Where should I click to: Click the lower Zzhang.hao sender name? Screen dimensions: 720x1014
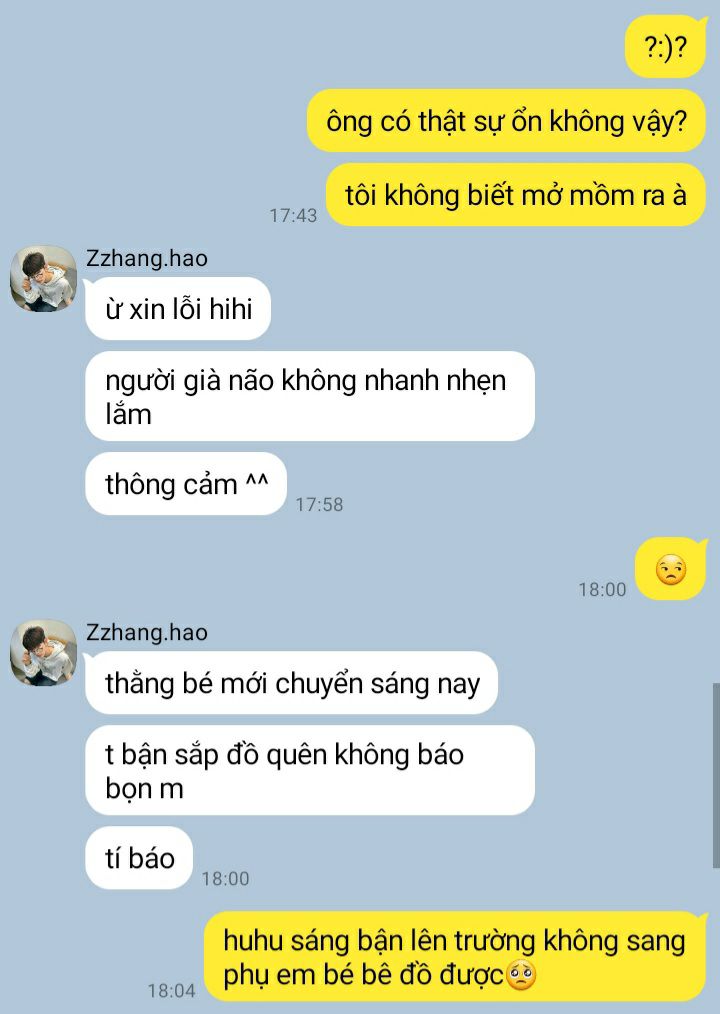147,632
